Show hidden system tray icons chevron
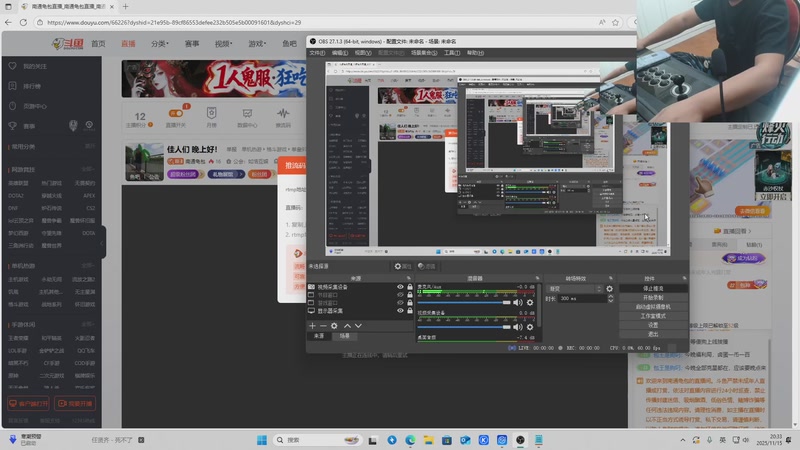This screenshot has height=450, width=800. click(683, 440)
